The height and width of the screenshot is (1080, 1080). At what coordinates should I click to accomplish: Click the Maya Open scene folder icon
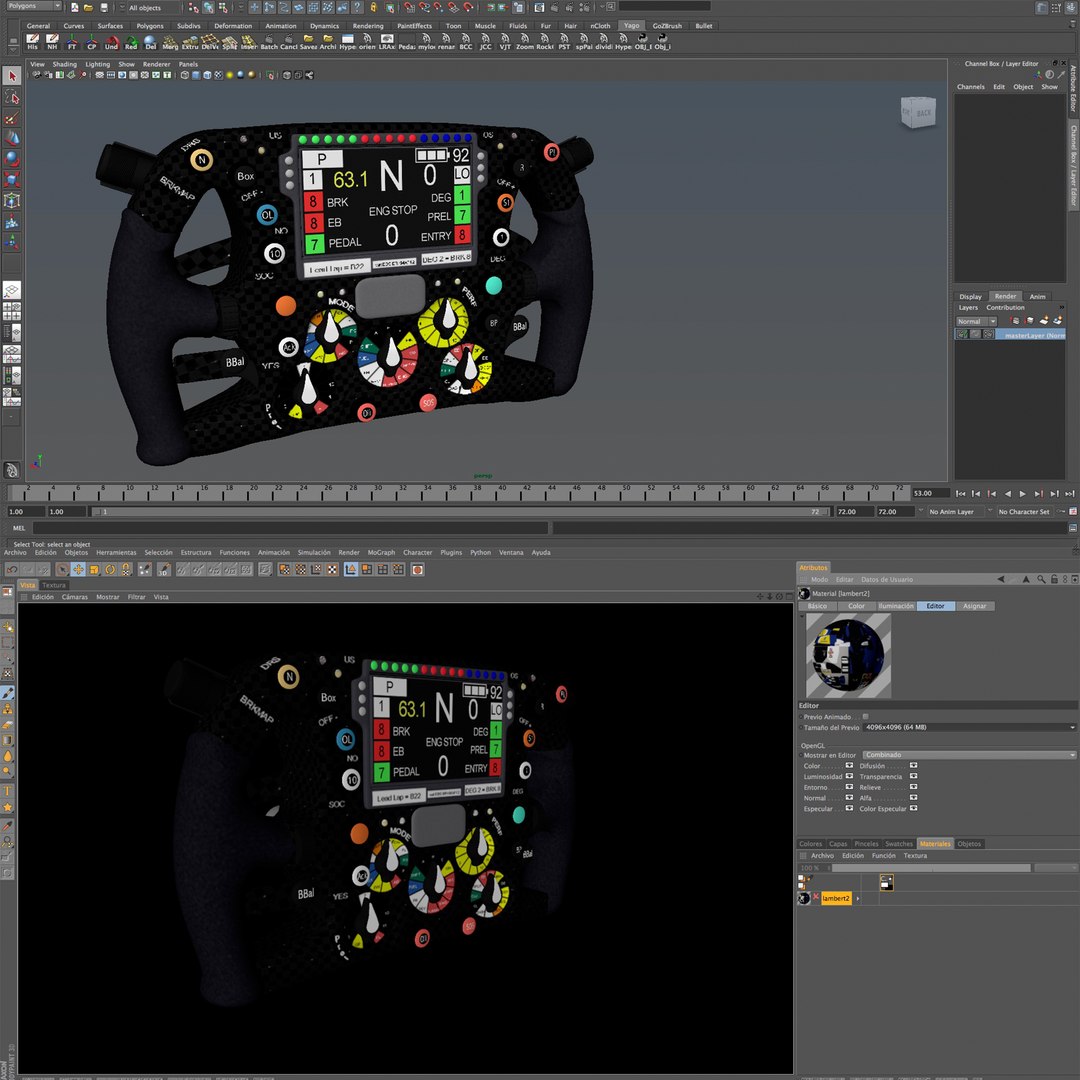click(x=88, y=8)
